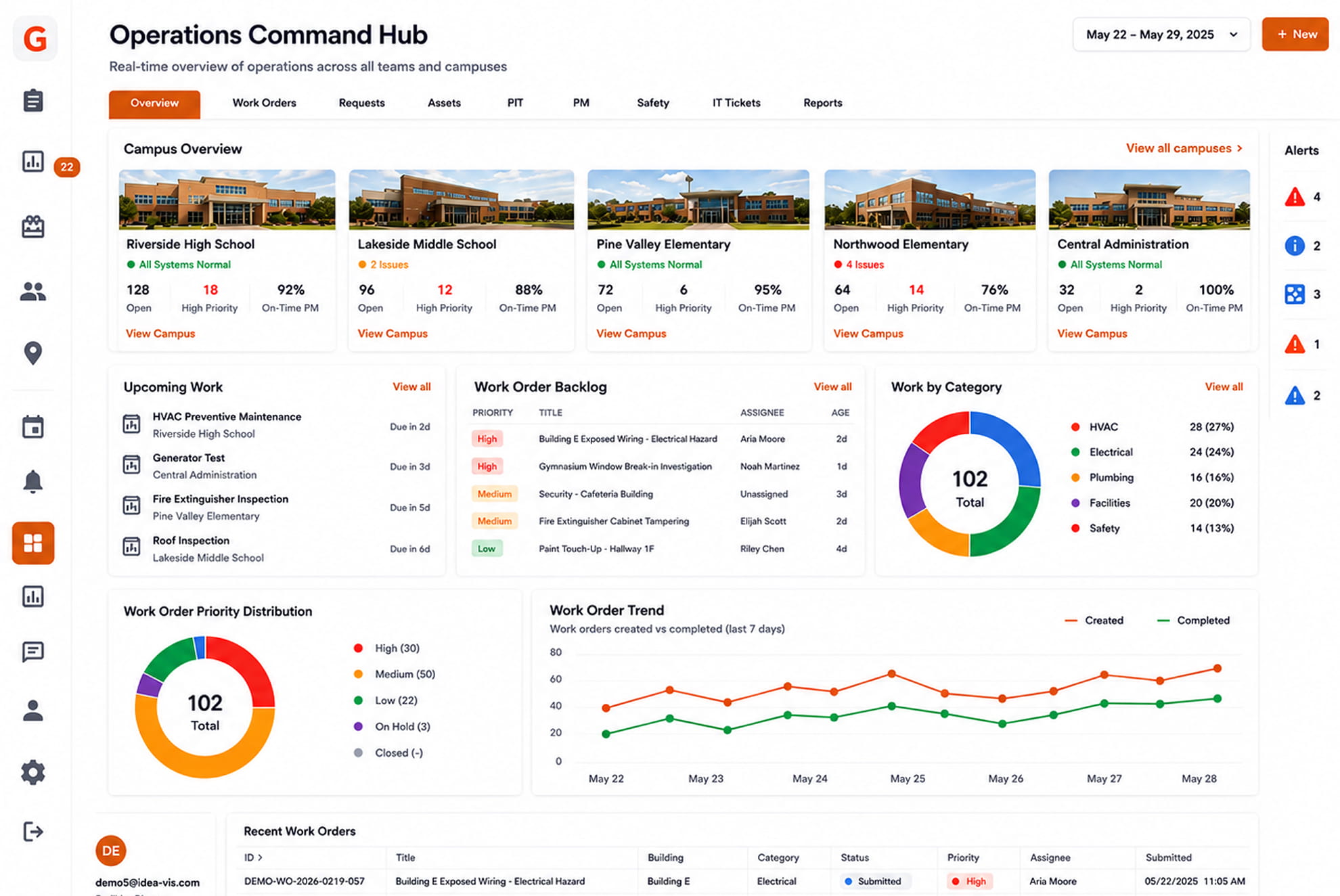Click the logout arrow icon
The height and width of the screenshot is (896, 1340).
pos(32,832)
